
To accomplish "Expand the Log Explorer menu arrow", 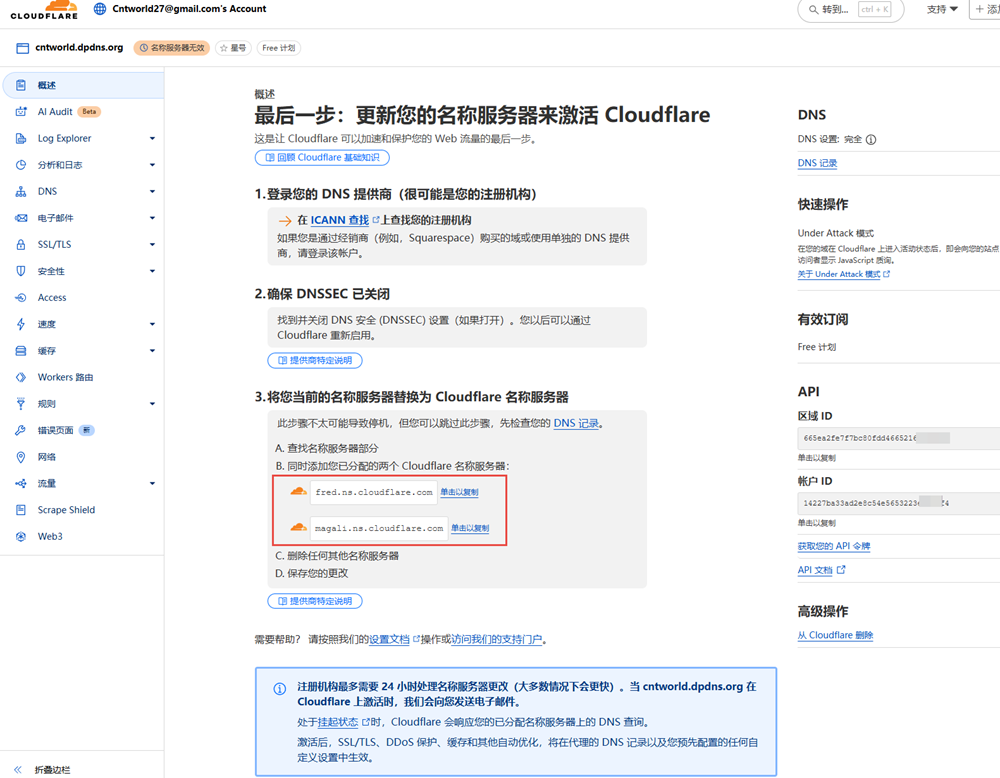I will [x=152, y=138].
